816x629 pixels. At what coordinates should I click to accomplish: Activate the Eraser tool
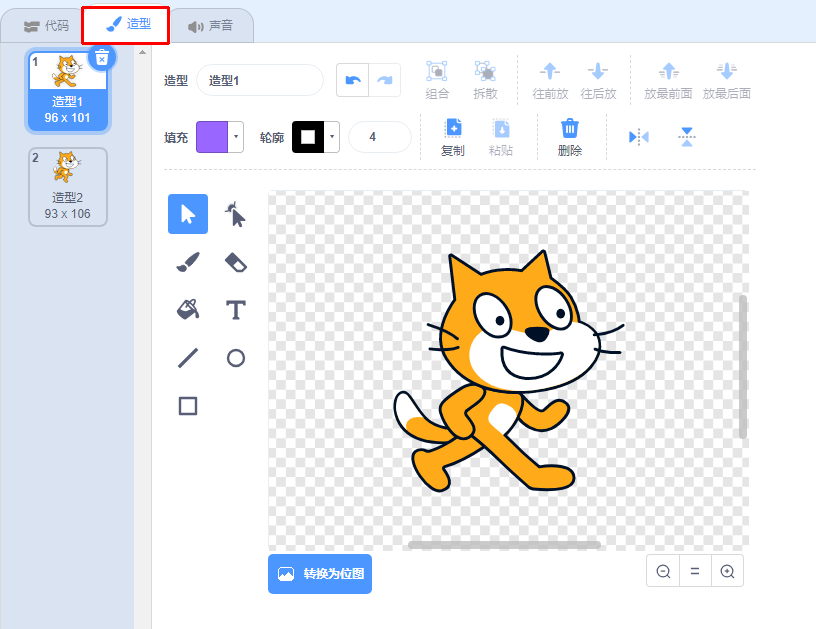point(236,262)
